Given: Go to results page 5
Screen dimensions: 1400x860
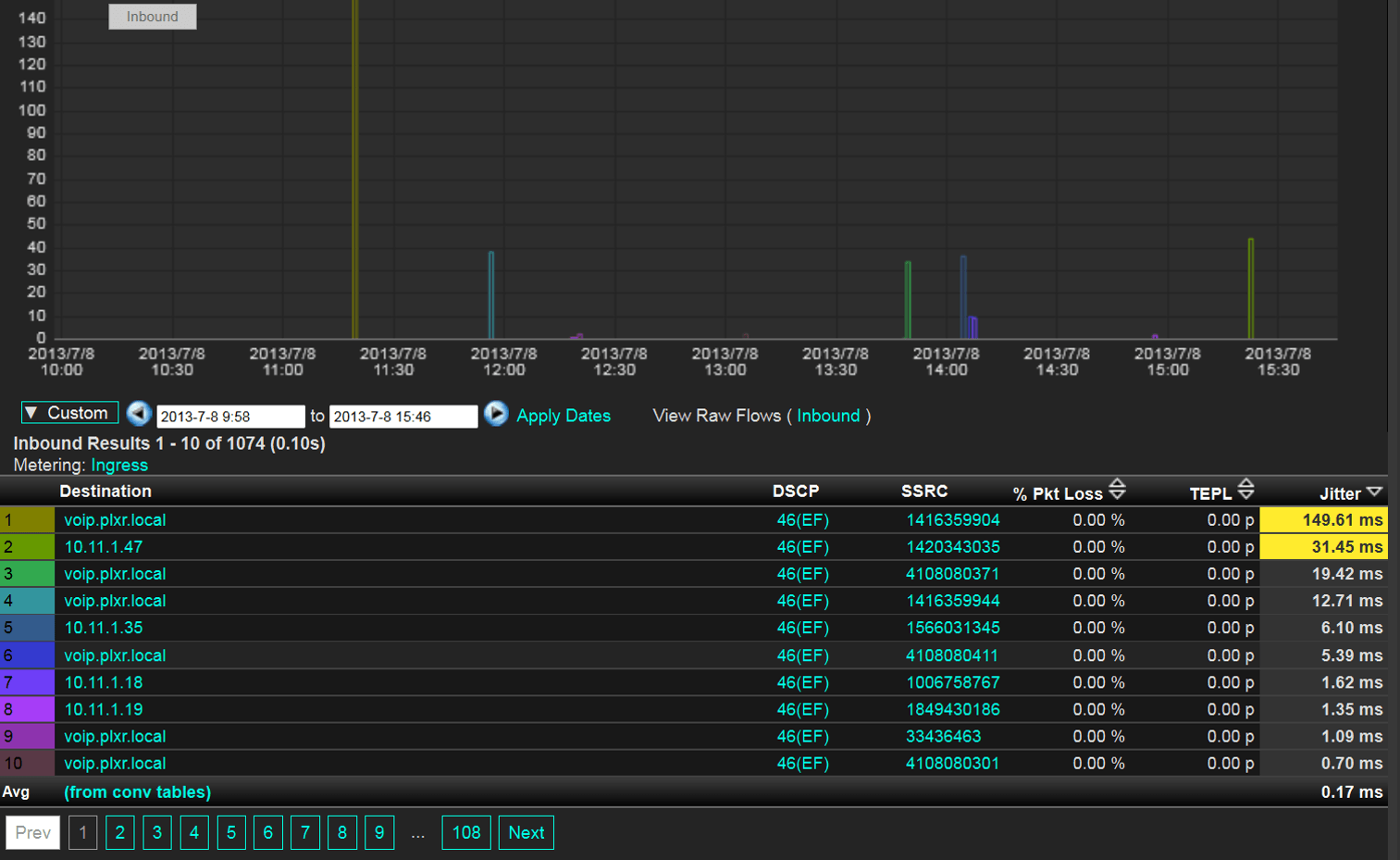Looking at the screenshot, I should pos(231,832).
